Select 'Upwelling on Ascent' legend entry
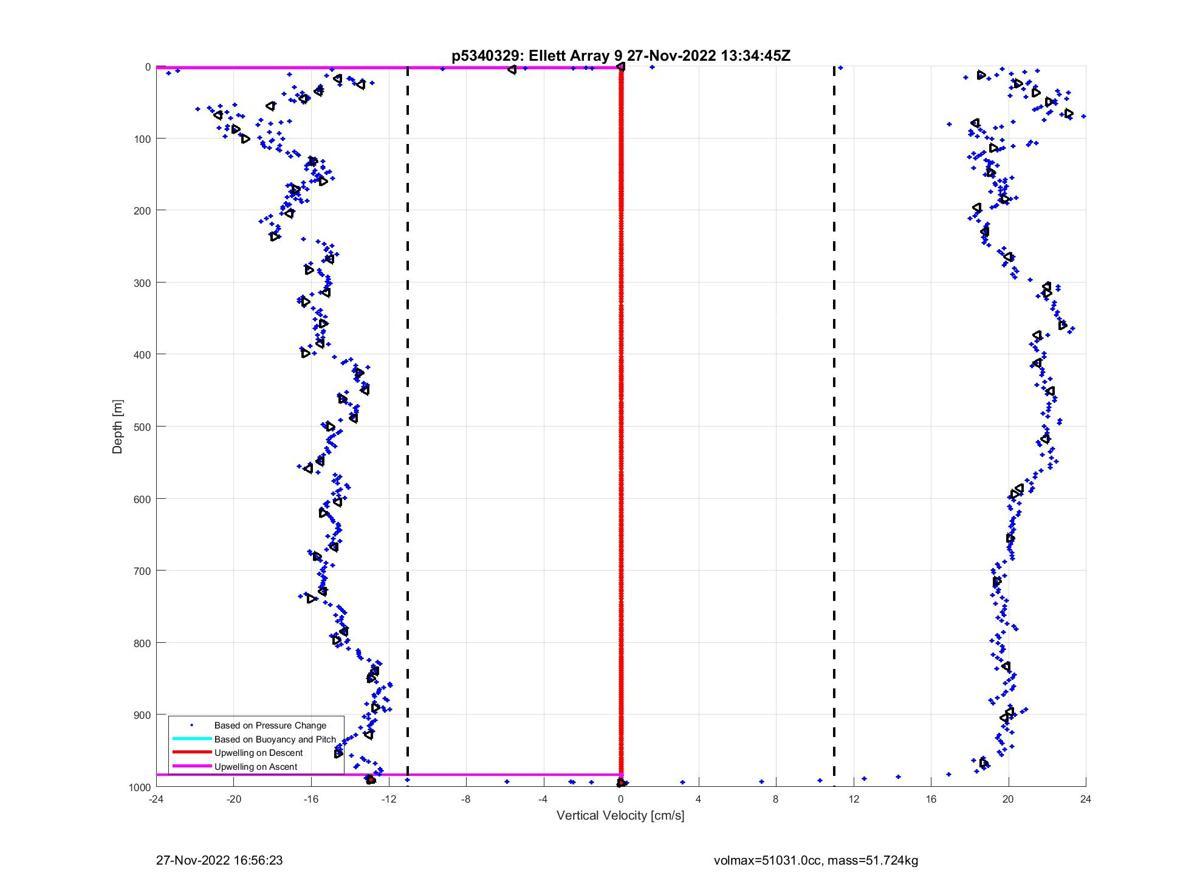The height and width of the screenshot is (885, 1200). (x=255, y=767)
